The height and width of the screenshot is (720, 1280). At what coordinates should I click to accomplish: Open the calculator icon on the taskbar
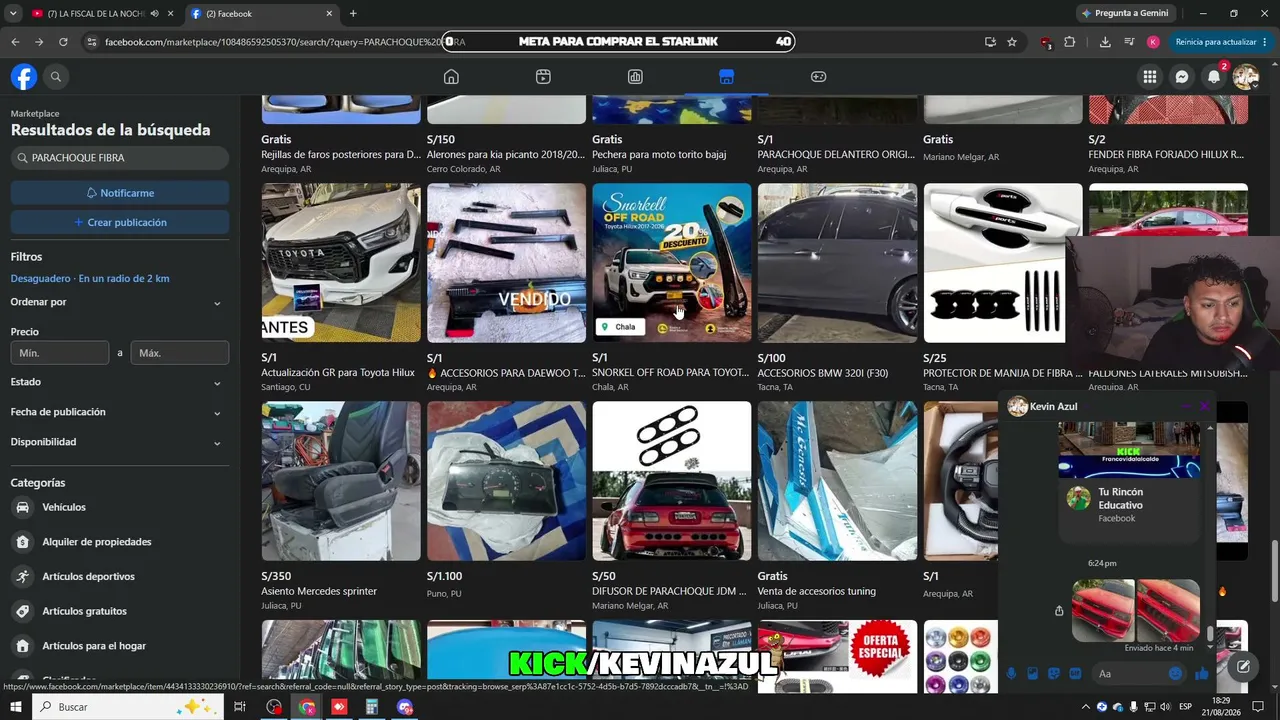coord(371,707)
